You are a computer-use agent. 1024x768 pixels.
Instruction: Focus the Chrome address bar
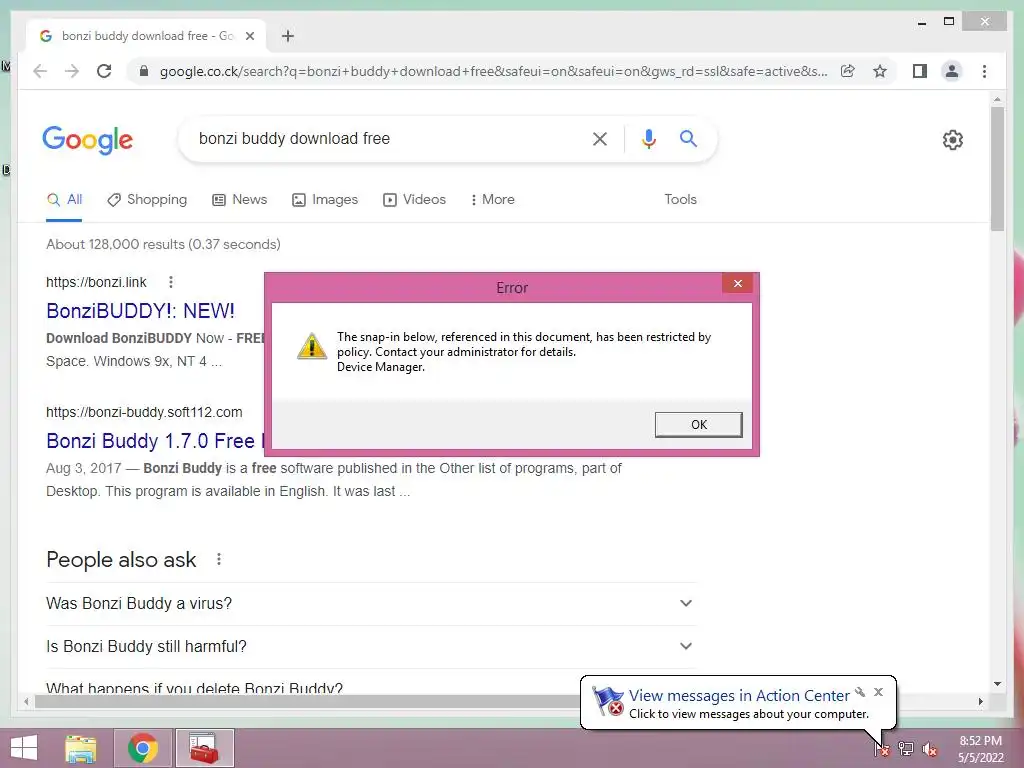[493, 71]
